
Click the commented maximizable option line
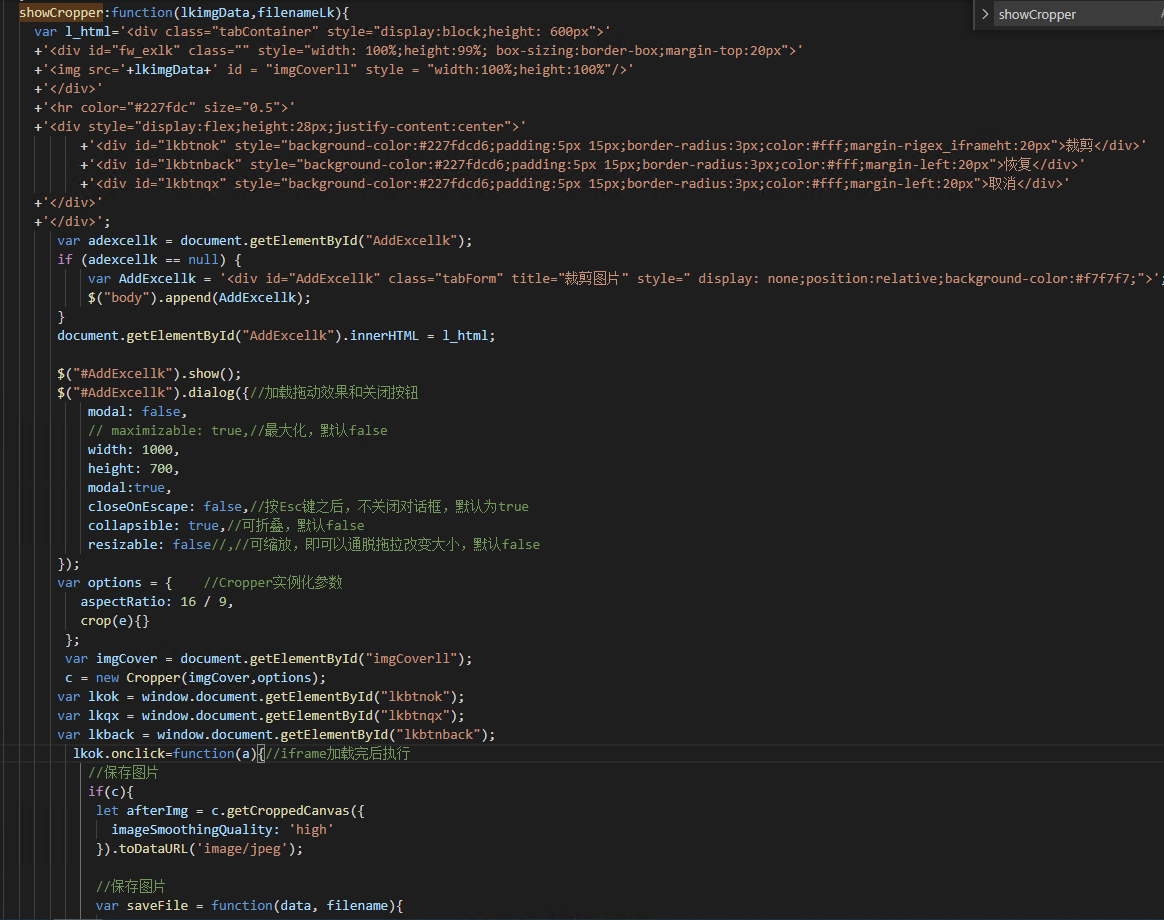[238, 431]
